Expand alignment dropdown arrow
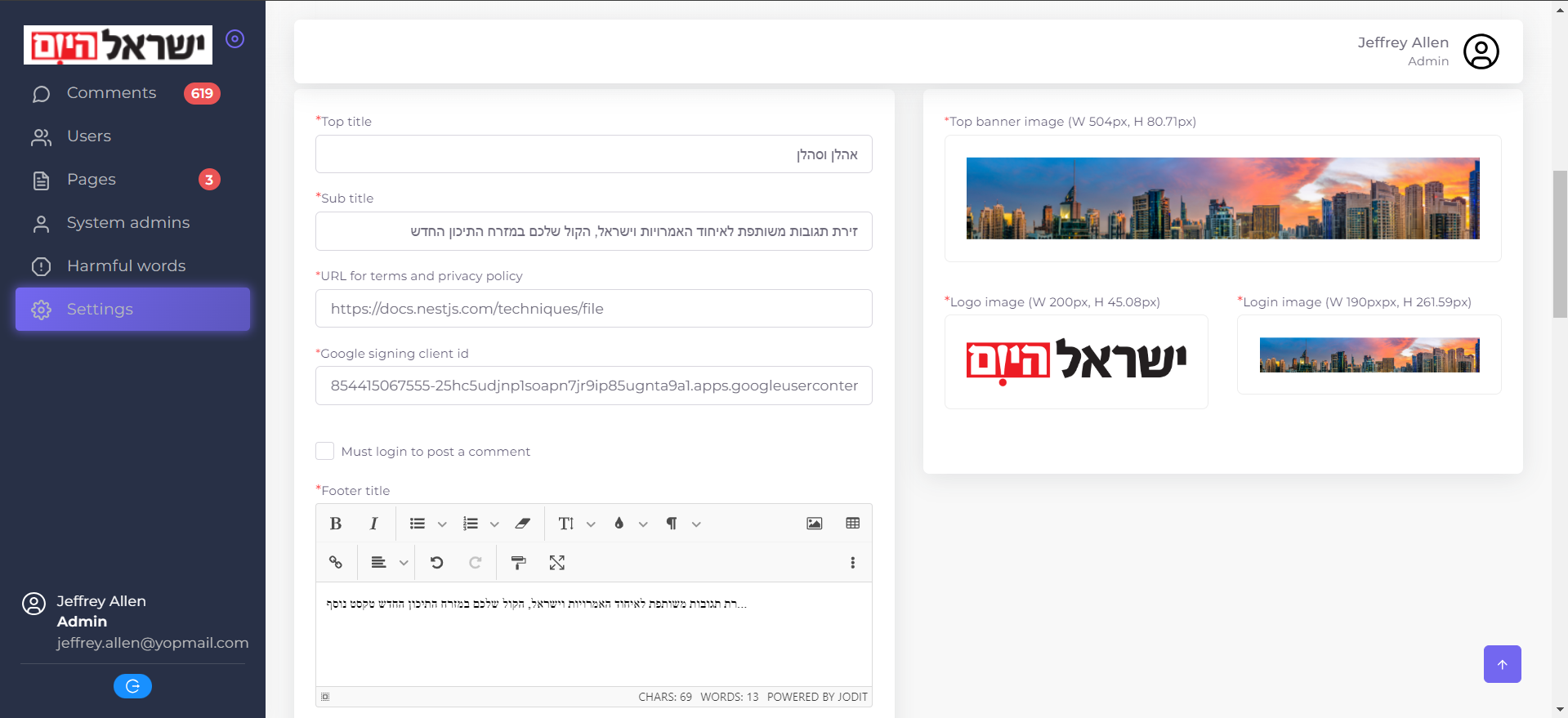1568x718 pixels. click(404, 563)
